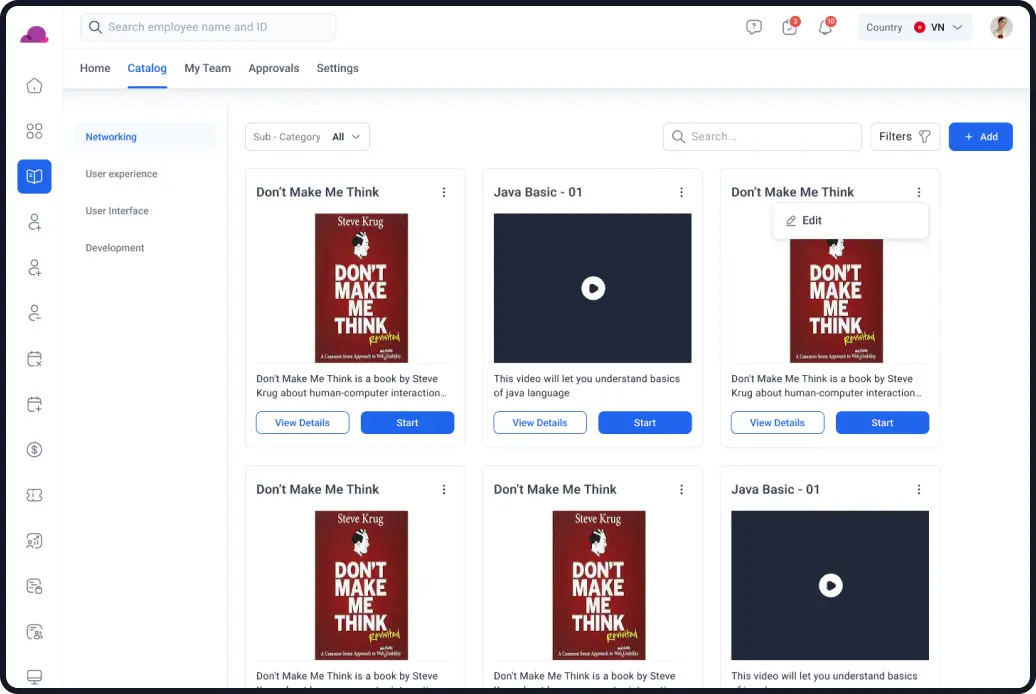Screen dimensions: 1036x694
Task: Open the four-squares dashboard sidebar icon
Action: (x=34, y=131)
